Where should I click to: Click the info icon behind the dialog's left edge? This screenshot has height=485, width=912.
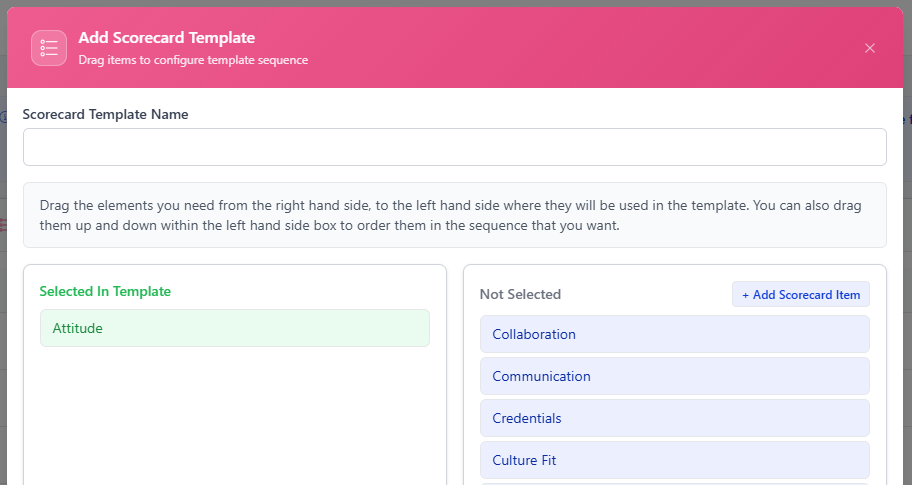point(3,117)
